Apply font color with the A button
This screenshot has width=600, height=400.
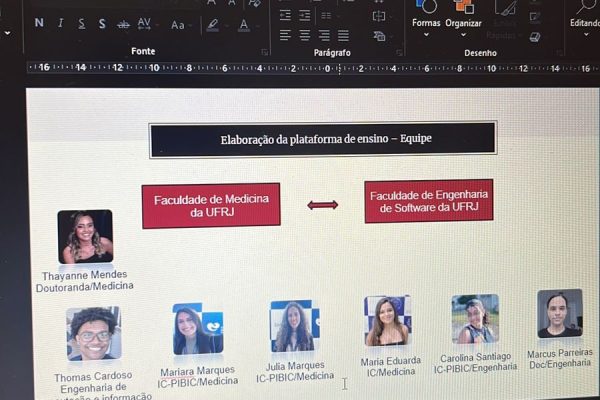[x=243, y=25]
